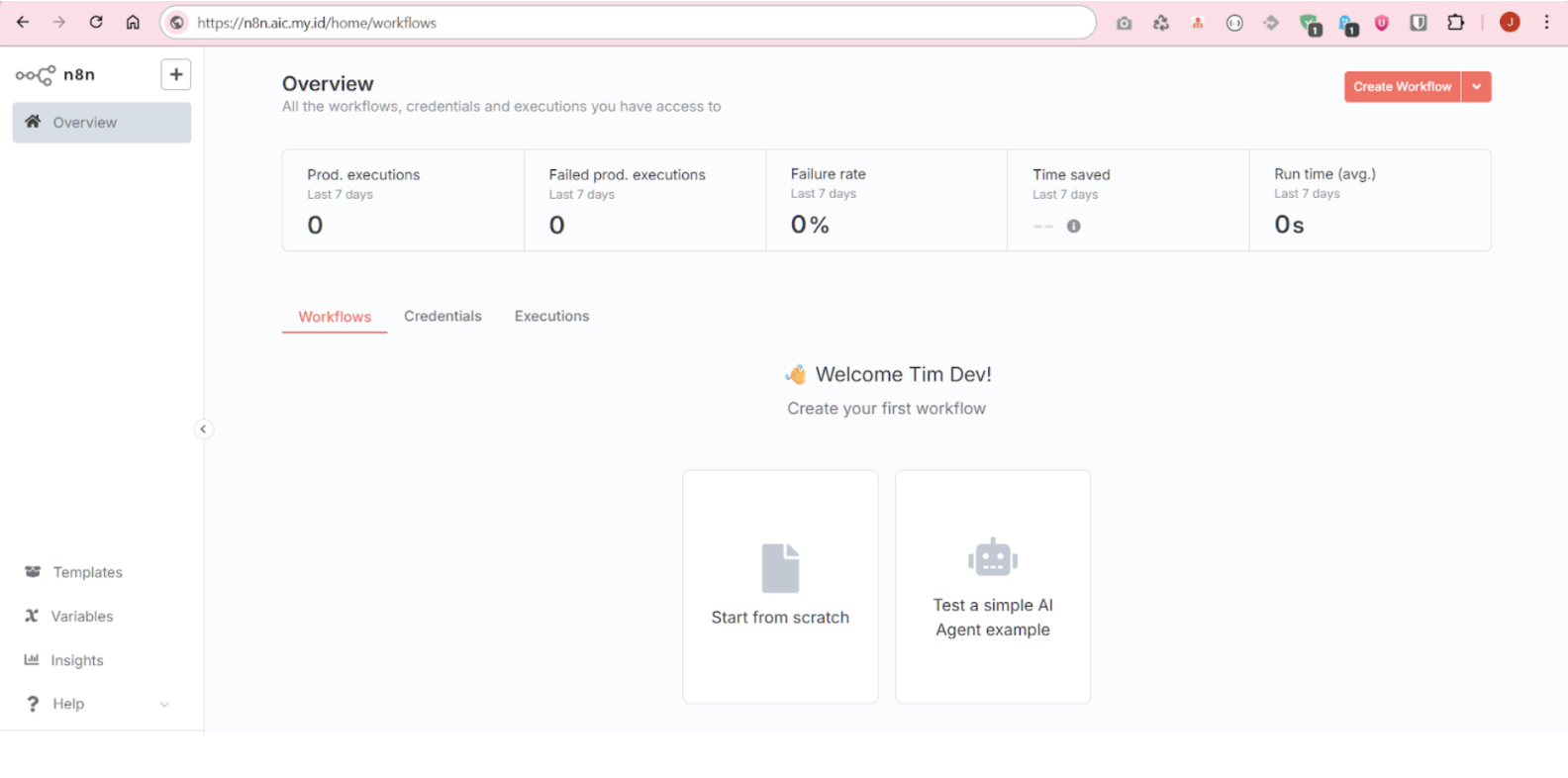
Task: Open the browser three-dot menu
Action: click(x=1546, y=22)
